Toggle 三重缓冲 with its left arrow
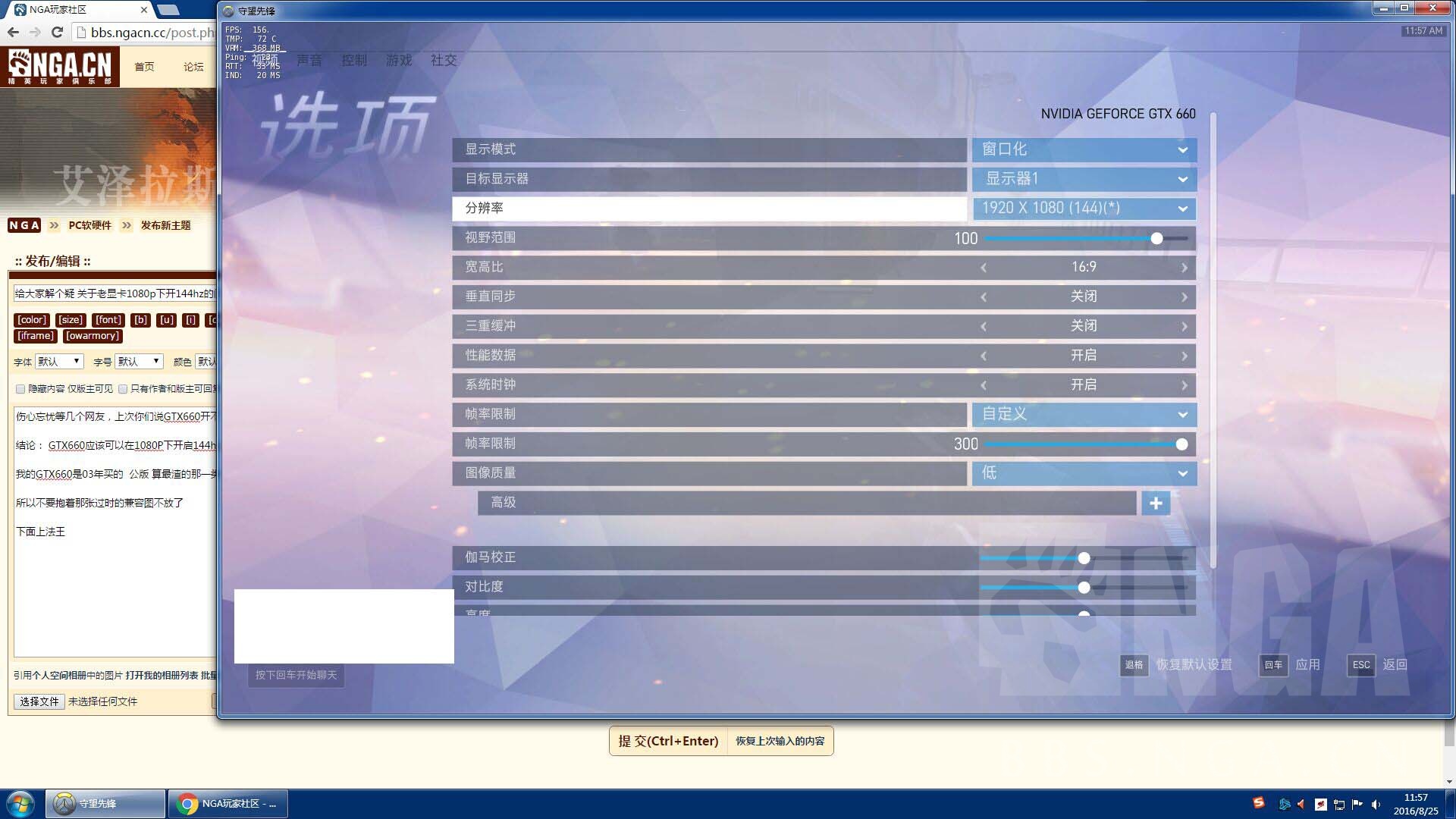 coord(984,327)
